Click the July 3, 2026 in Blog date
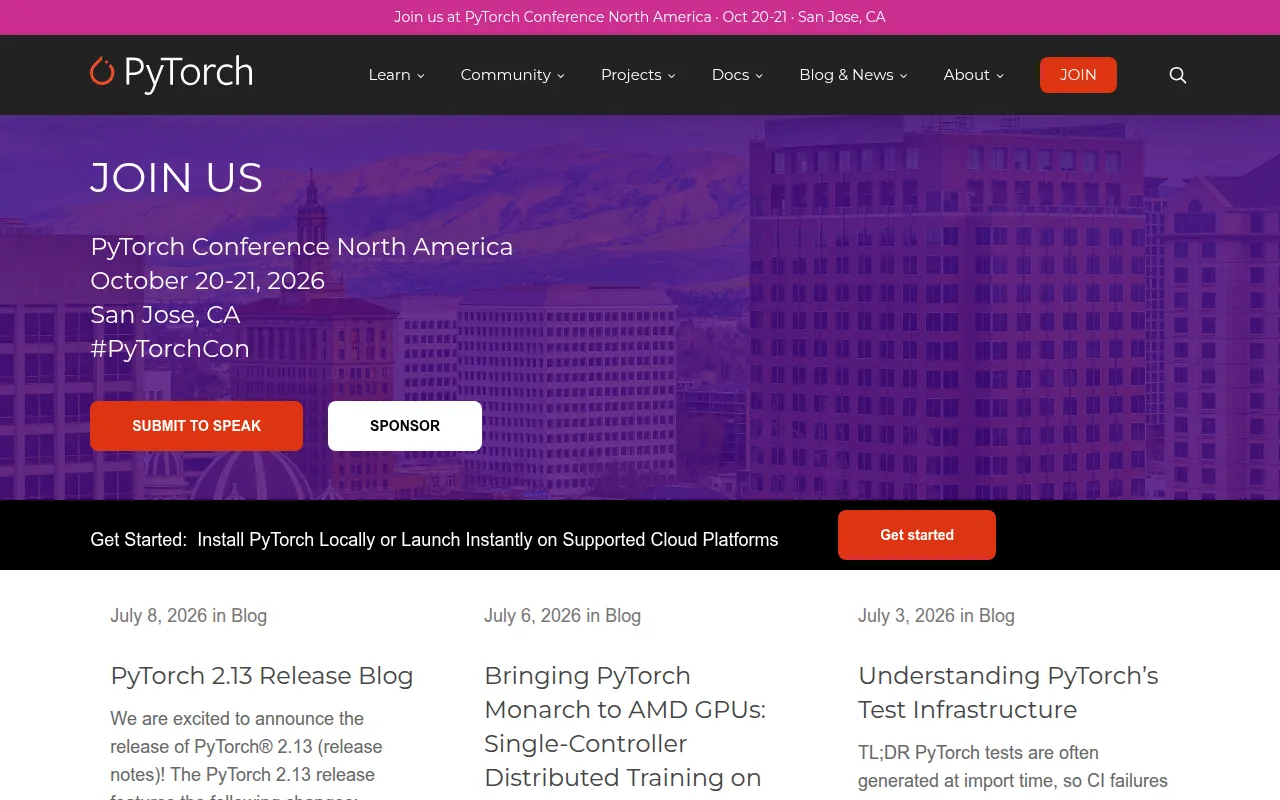This screenshot has height=800, width=1280. point(936,616)
